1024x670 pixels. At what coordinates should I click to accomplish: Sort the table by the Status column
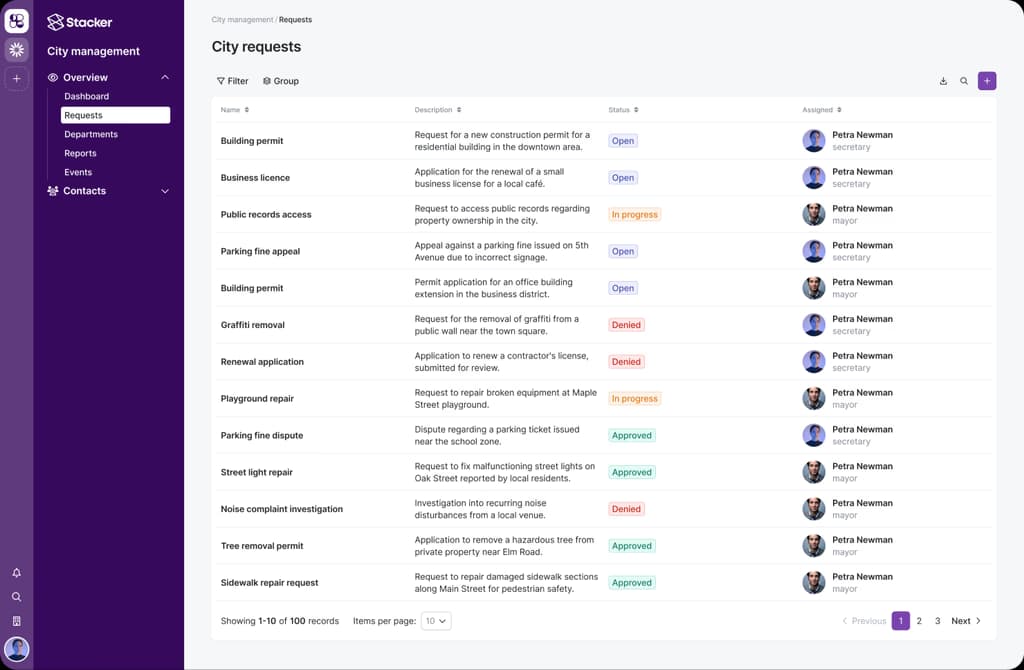[x=623, y=110]
